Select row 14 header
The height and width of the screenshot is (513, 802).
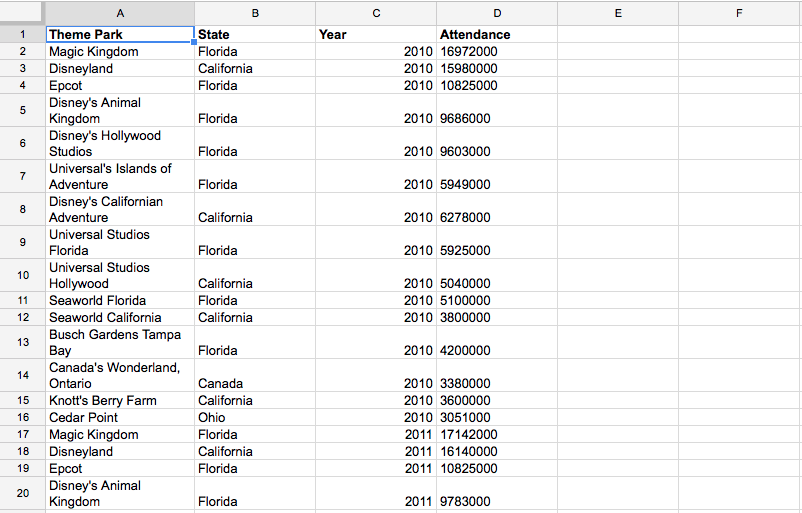(x=23, y=375)
